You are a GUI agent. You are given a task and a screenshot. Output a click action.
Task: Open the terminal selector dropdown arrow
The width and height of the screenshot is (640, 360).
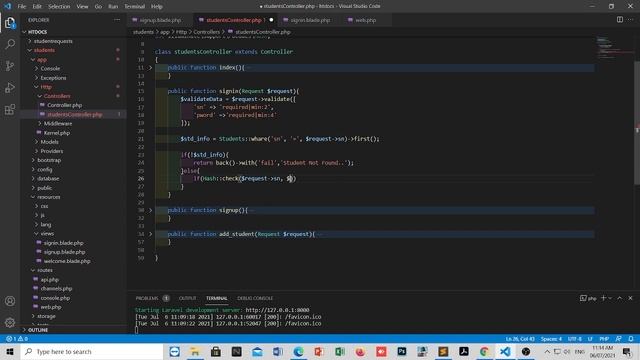tap(611, 298)
